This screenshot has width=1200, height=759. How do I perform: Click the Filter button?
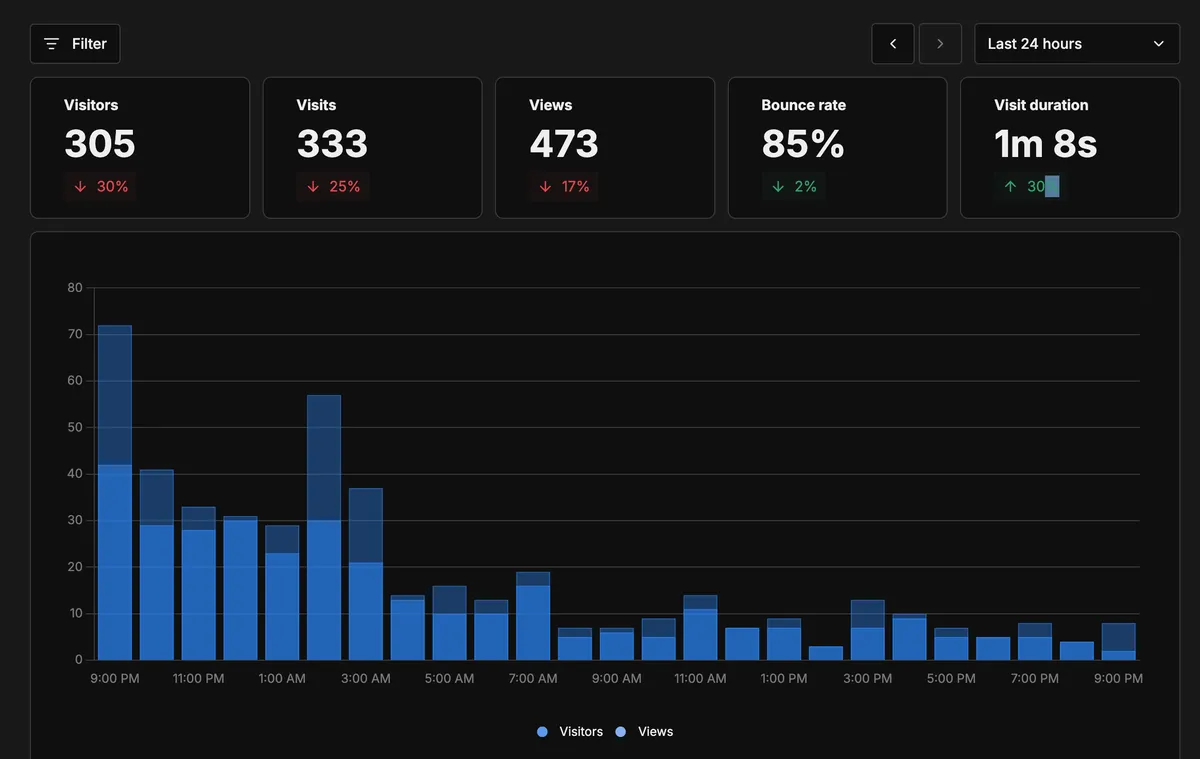point(75,43)
